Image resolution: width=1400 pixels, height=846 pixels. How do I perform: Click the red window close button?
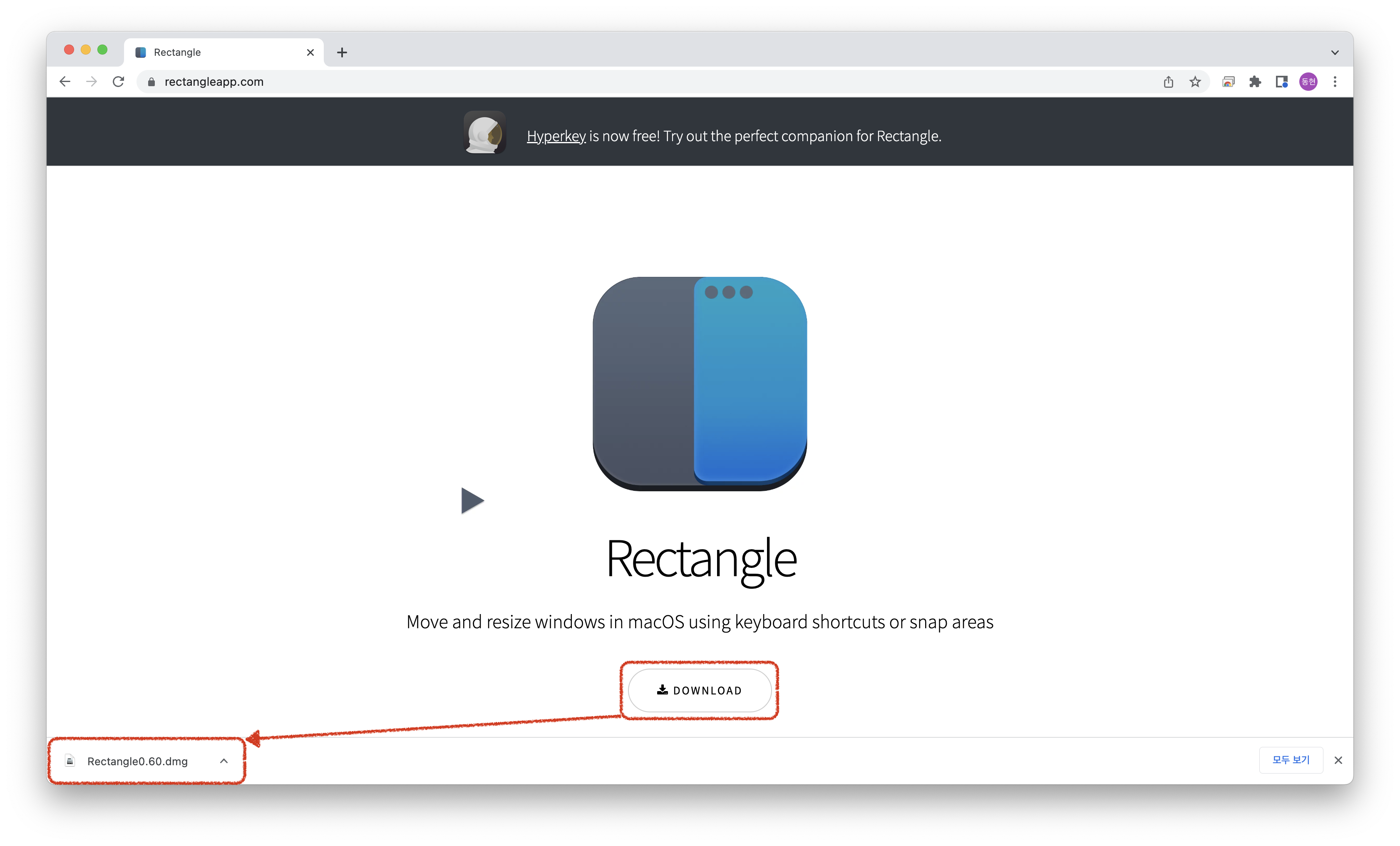click(x=70, y=50)
